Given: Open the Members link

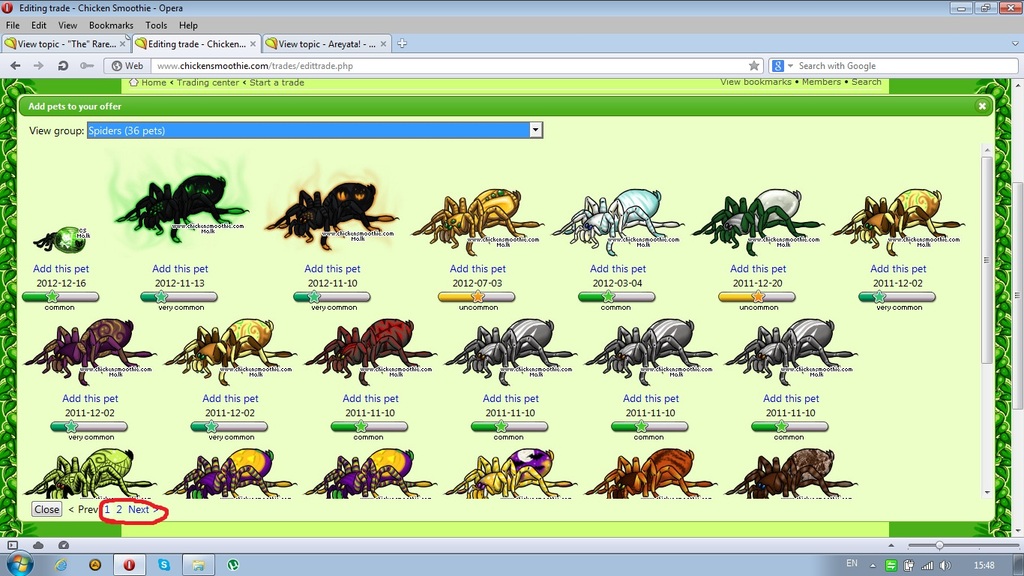Looking at the screenshot, I should (x=822, y=82).
